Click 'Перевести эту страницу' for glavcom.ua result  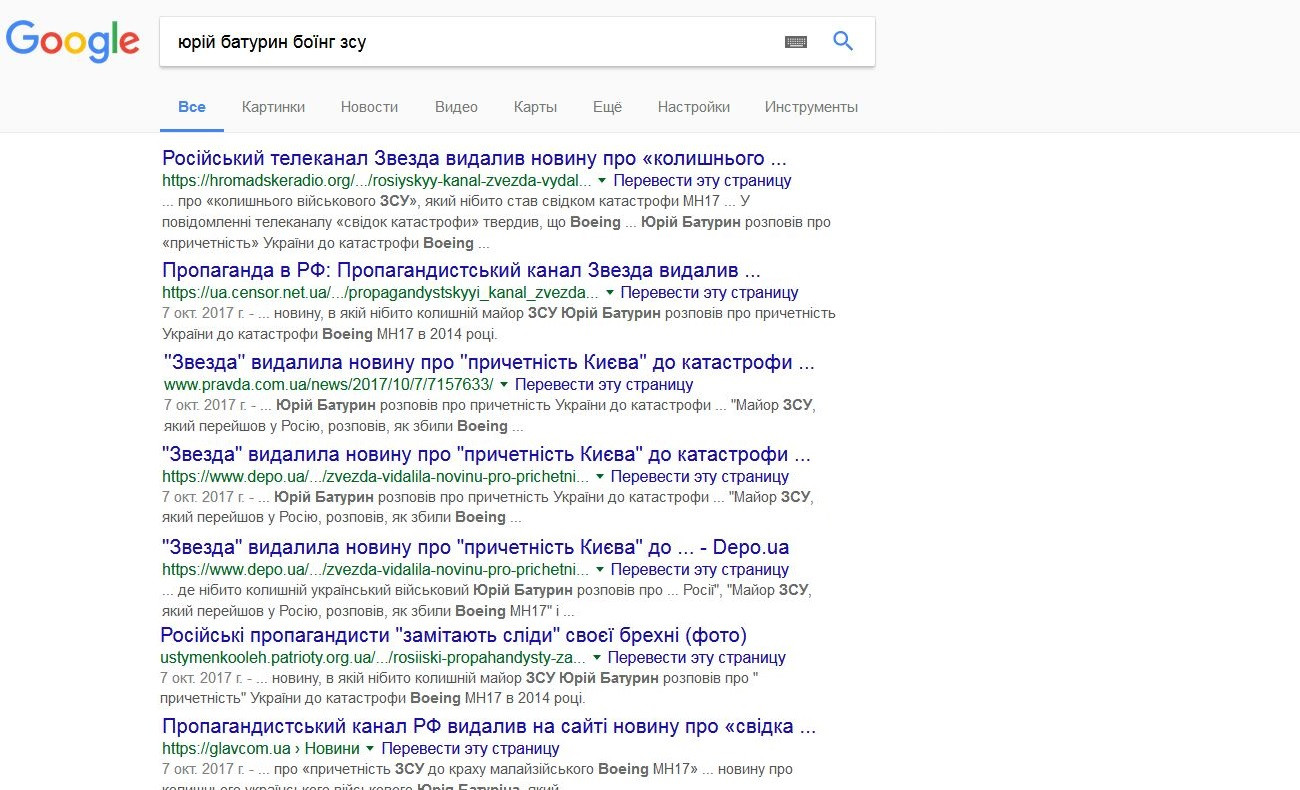click(x=470, y=749)
